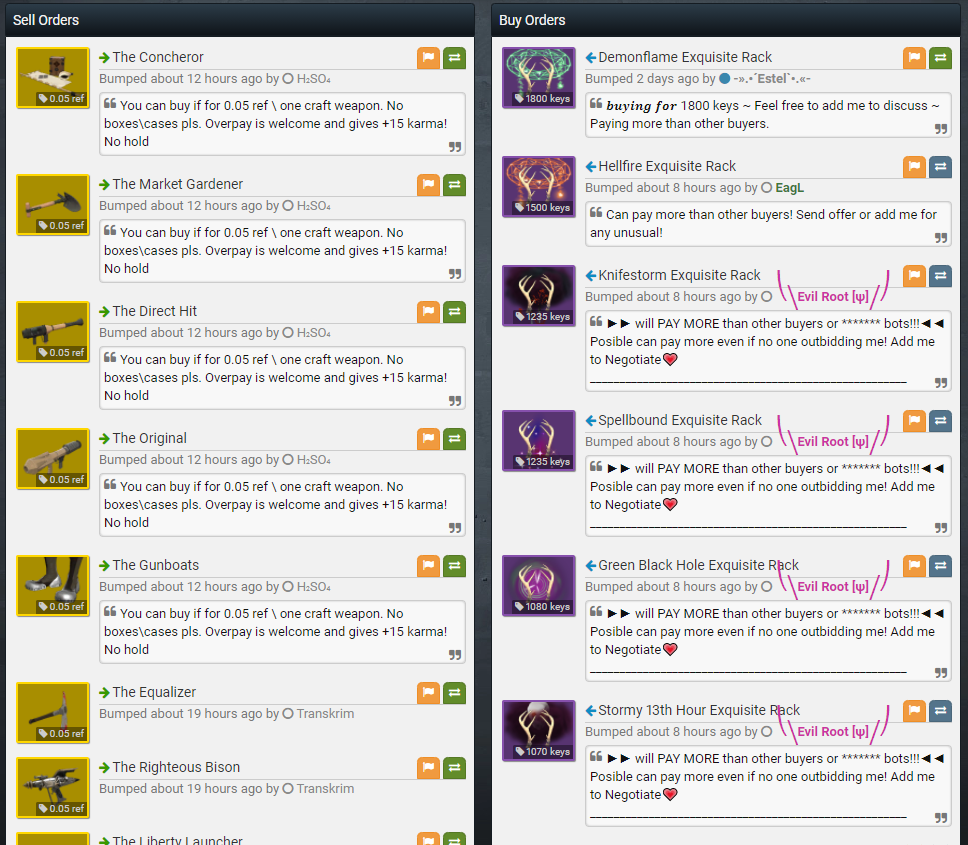Open Evil Root profile on Knifestorm listing
Screen dimensions: 968x845
coord(833,297)
